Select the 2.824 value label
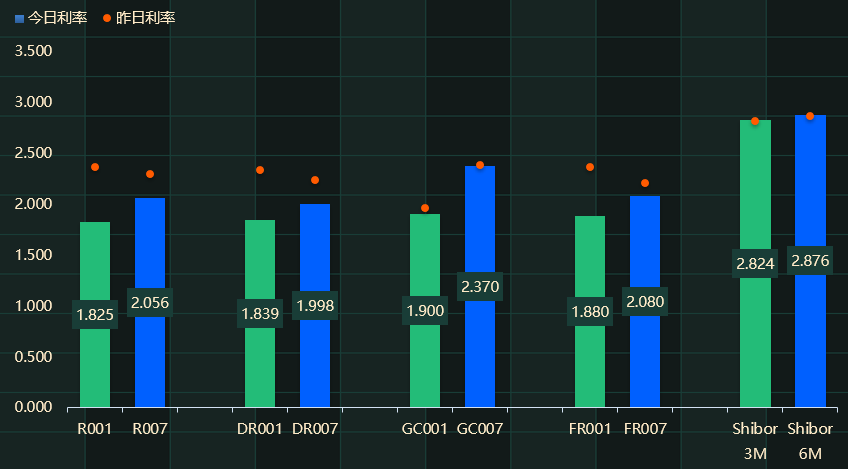Viewport: 848px width, 469px height. (756, 263)
